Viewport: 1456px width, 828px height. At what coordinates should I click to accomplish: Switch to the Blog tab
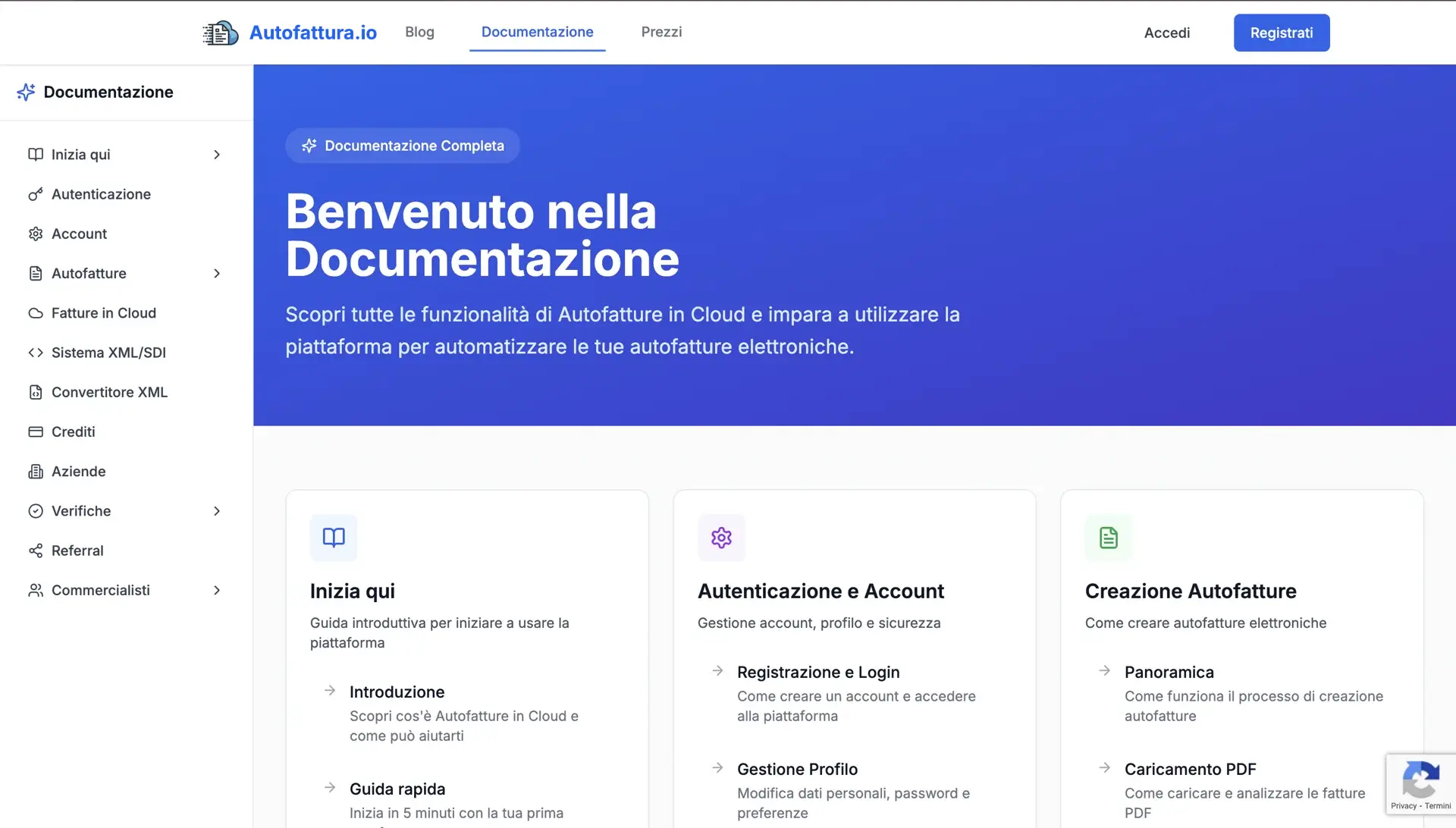coord(419,32)
